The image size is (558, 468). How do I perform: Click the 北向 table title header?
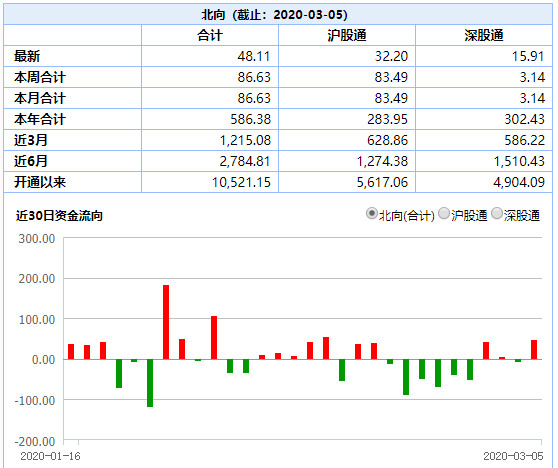coord(274,15)
